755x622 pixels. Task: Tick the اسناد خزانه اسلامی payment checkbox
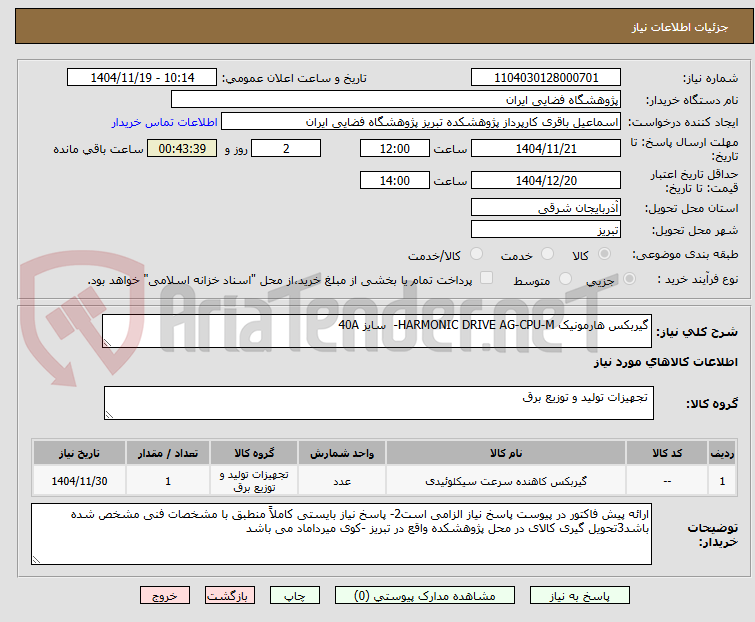[x=487, y=278]
